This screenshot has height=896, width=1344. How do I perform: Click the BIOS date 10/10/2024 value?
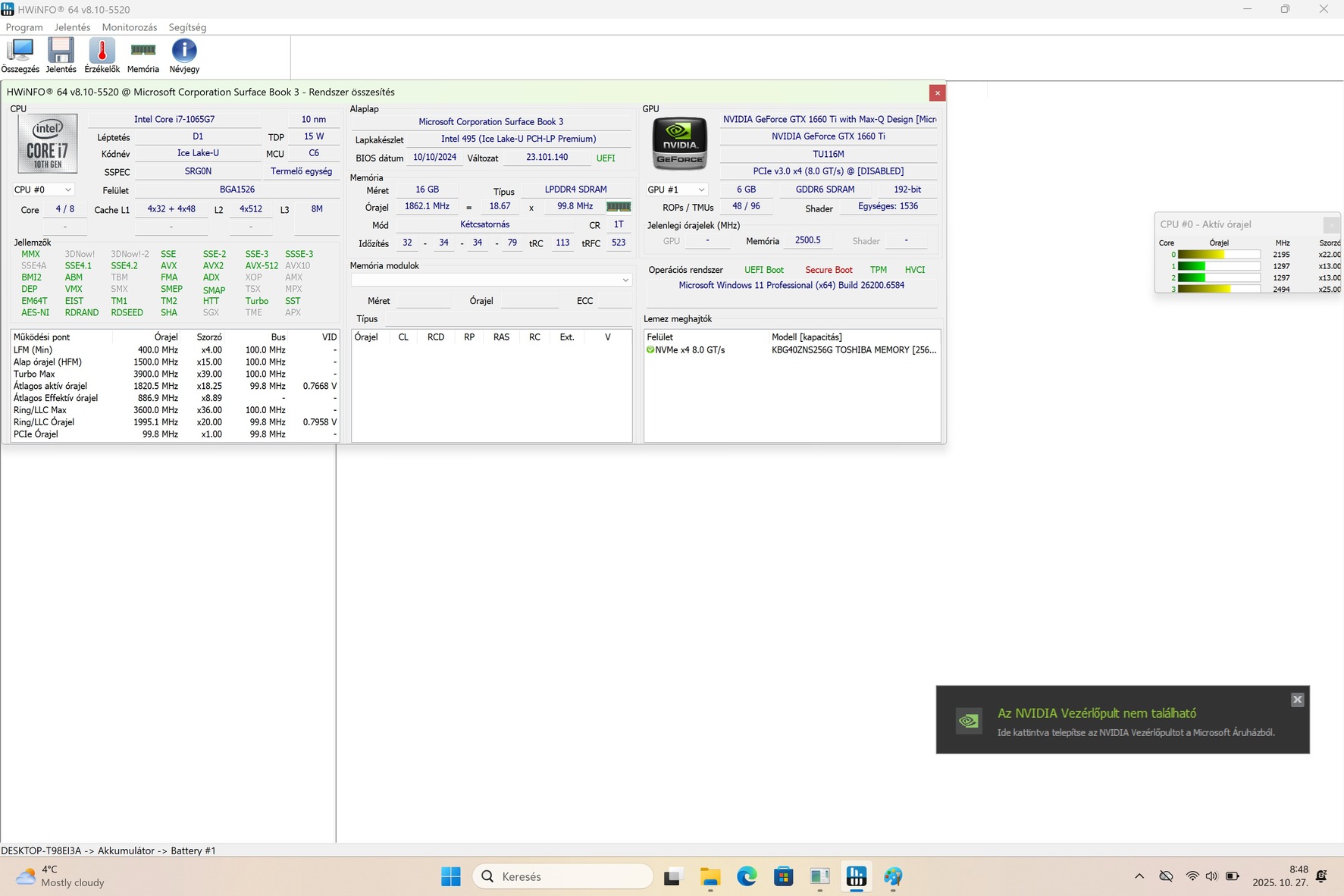(x=434, y=158)
